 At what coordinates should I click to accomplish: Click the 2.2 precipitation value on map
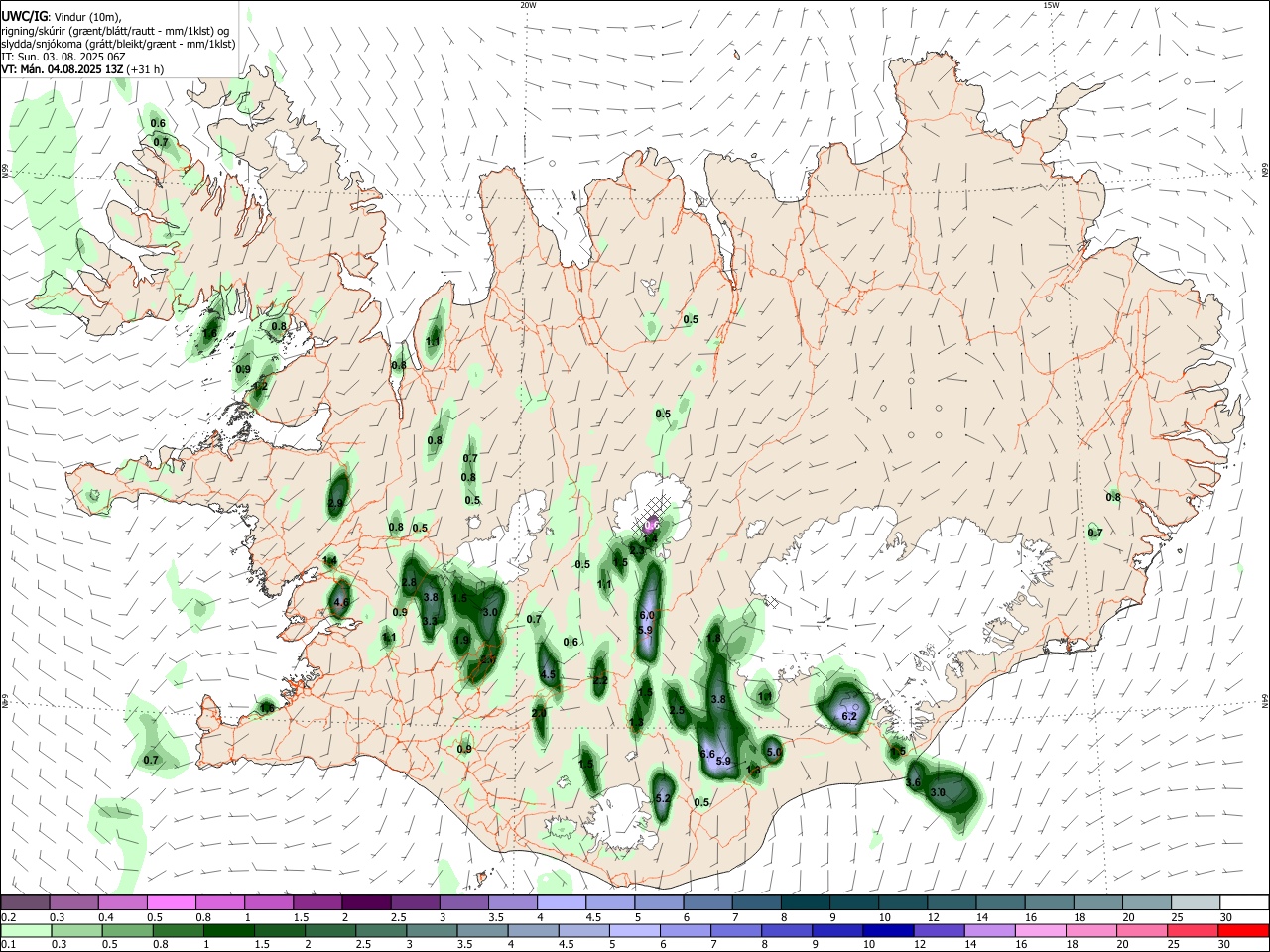599,681
